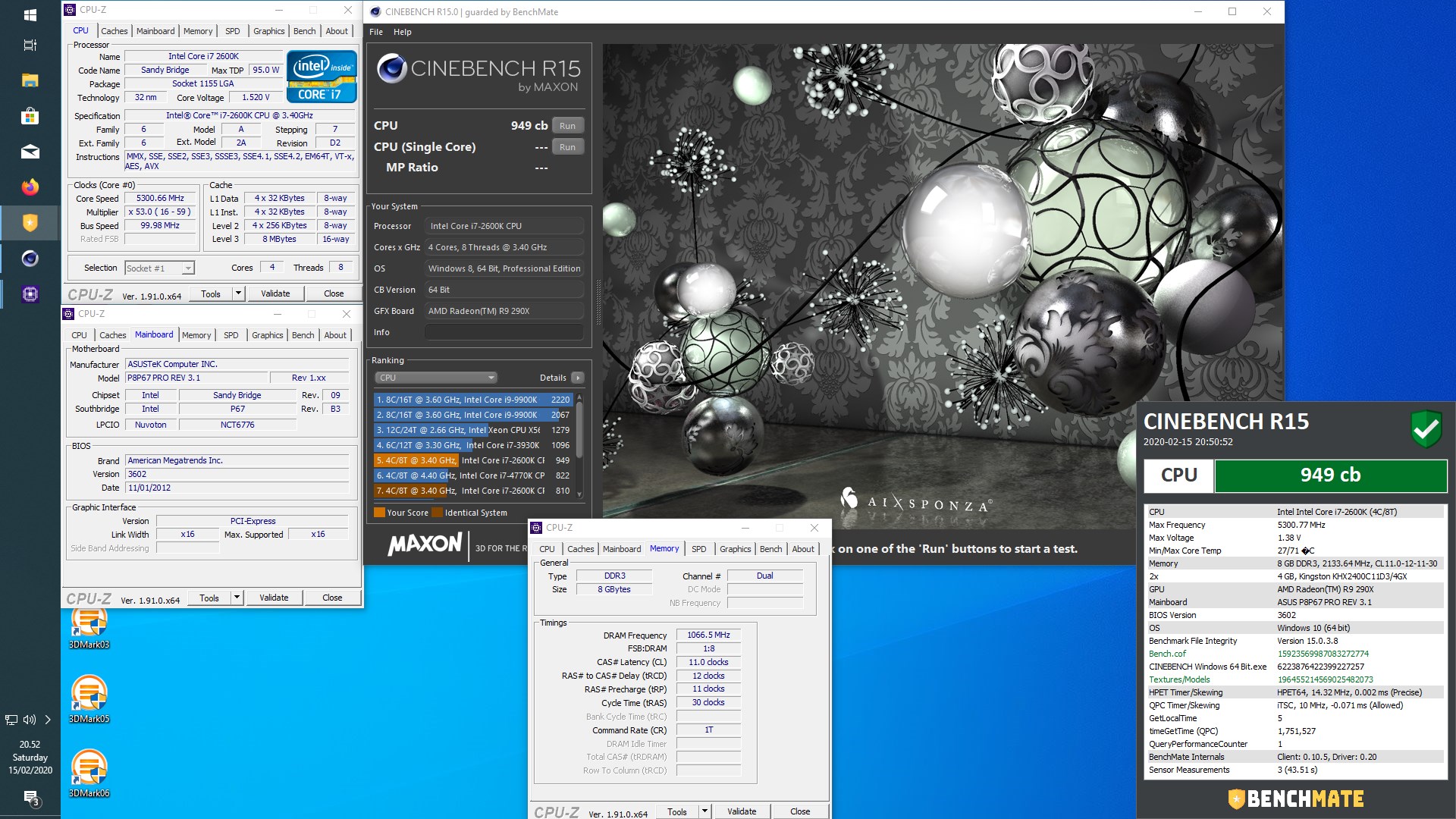
Task: Click the Core Speed 5300.66 MHz value
Action: click(x=160, y=199)
